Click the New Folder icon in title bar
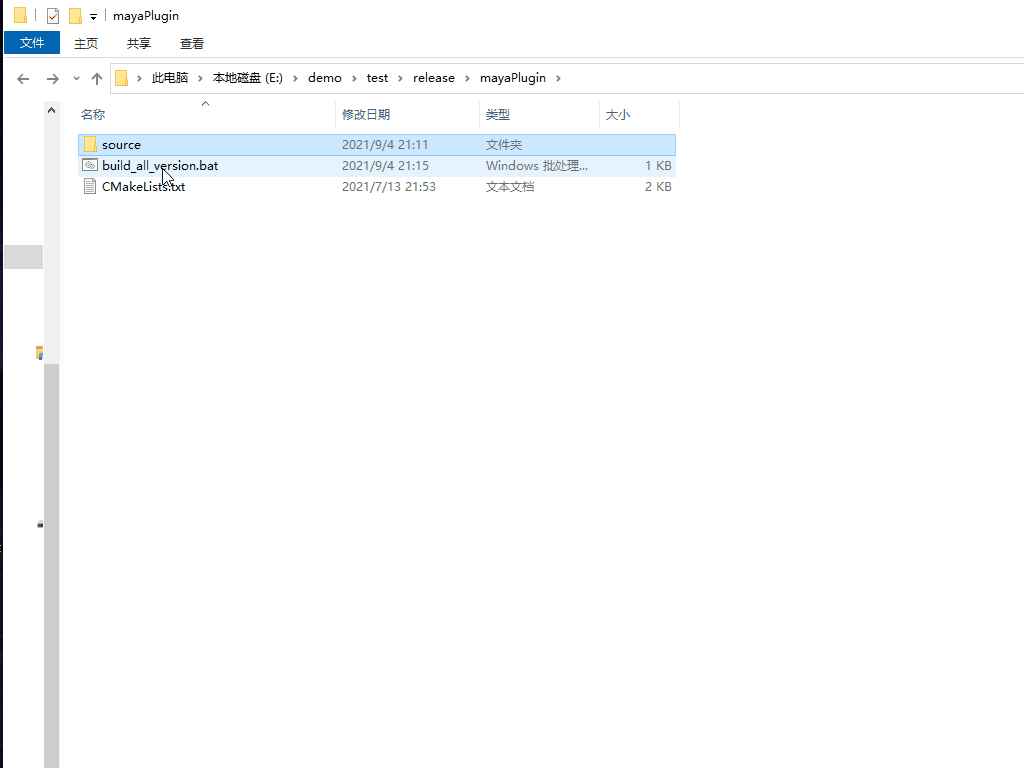 [75, 16]
